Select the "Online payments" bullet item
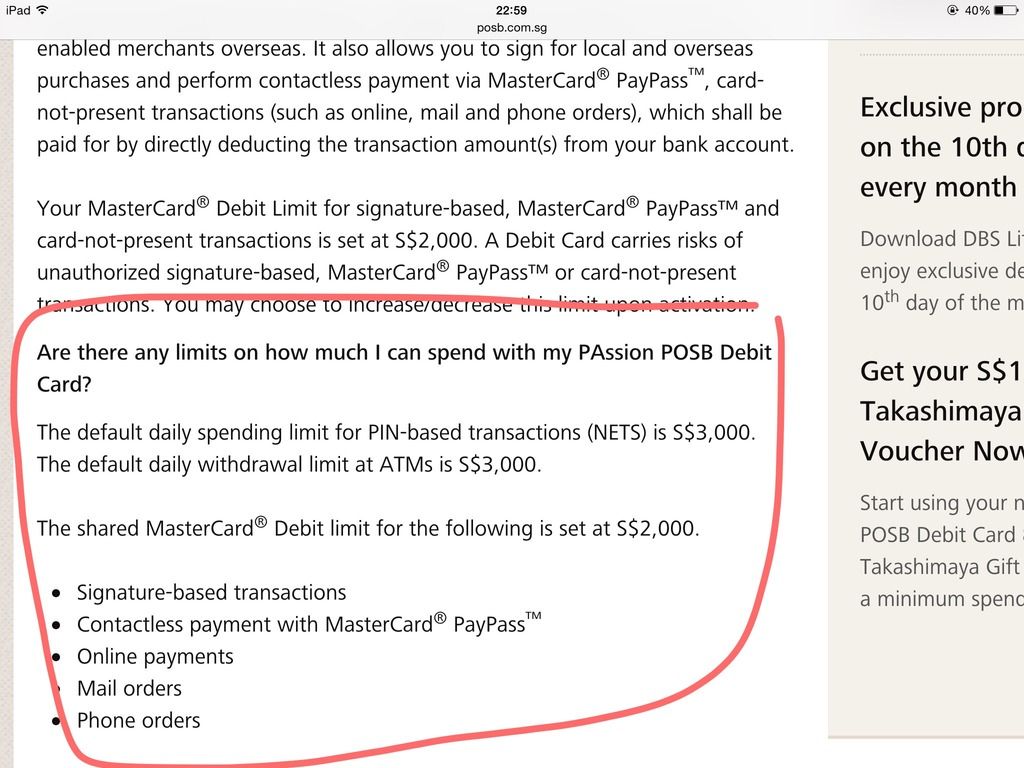Viewport: 1024px width, 768px height. [x=155, y=657]
